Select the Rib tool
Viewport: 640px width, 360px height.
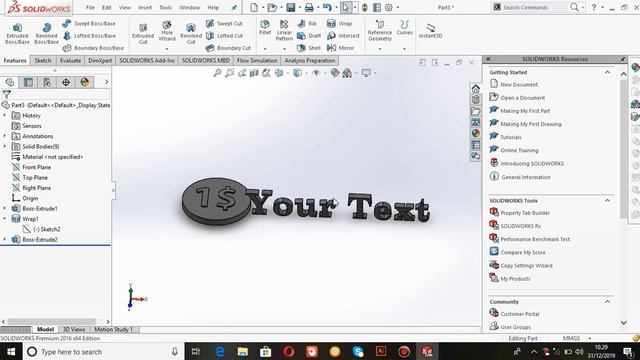307,24
